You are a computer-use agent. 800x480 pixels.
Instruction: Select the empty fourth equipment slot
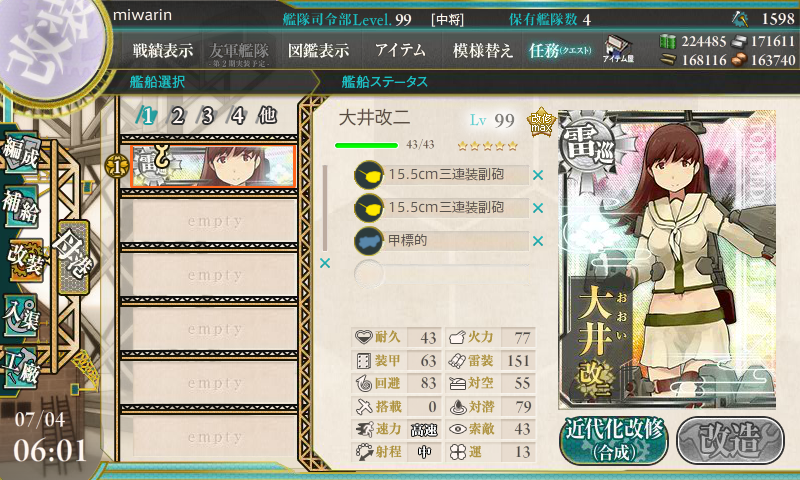[442, 273]
